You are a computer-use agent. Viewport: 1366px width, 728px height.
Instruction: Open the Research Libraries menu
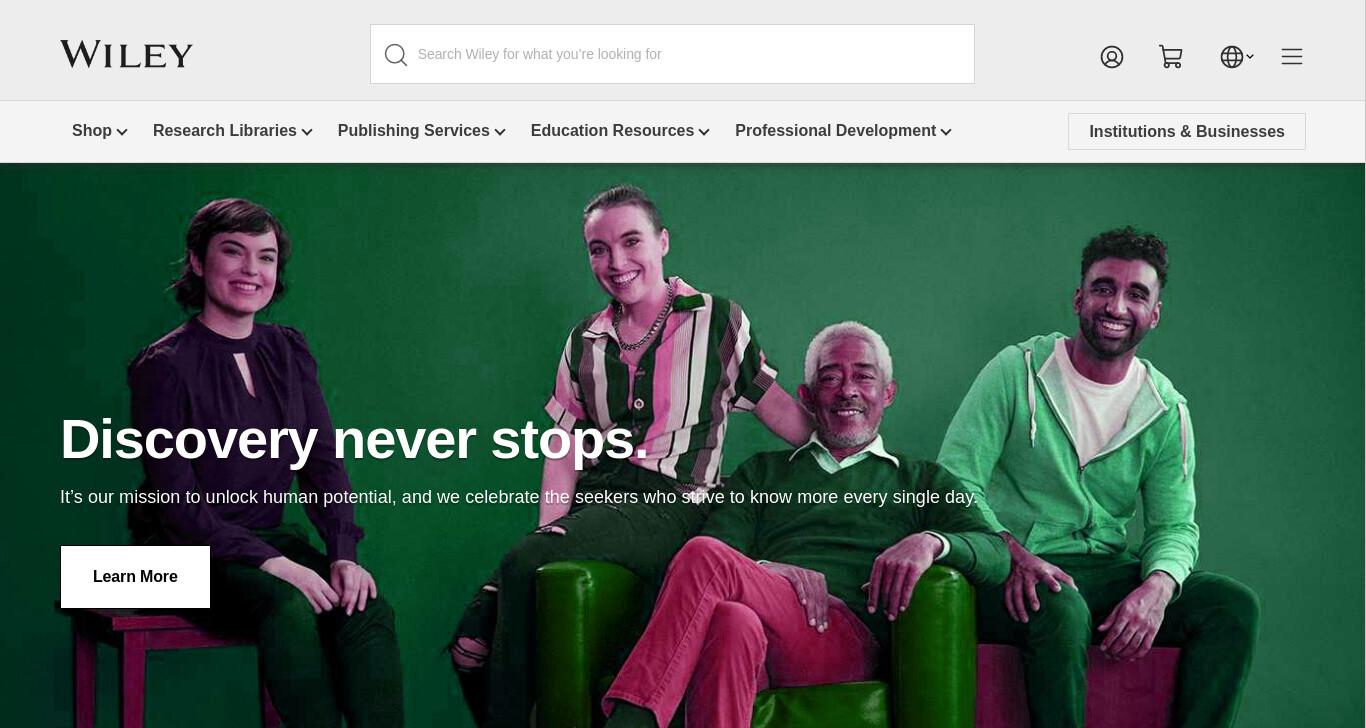point(225,131)
